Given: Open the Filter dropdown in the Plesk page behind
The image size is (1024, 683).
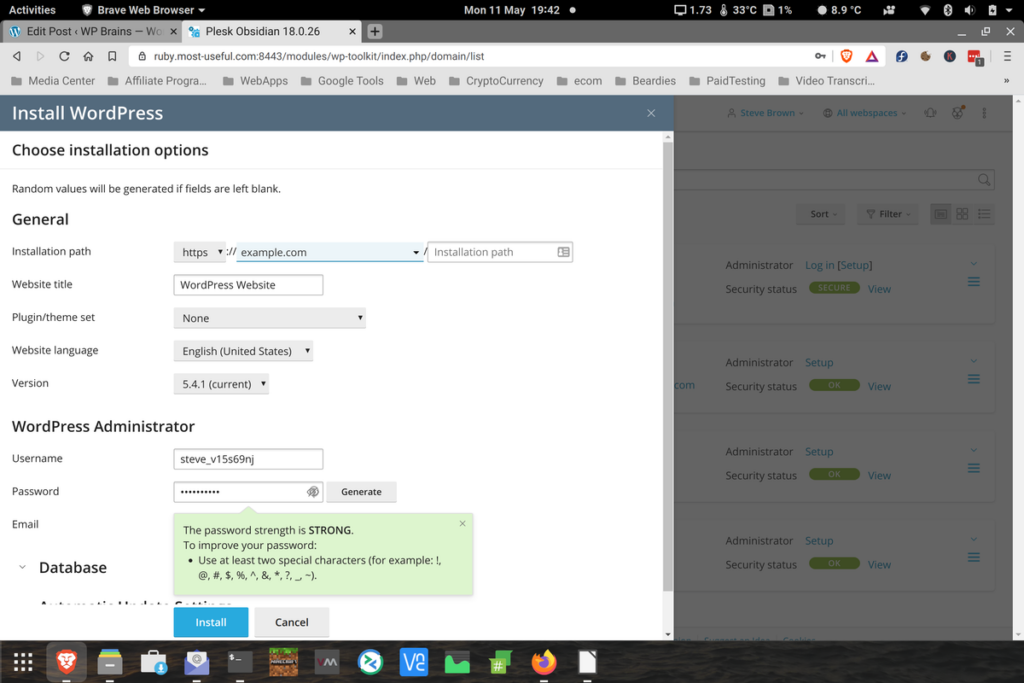Looking at the screenshot, I should pos(888,214).
